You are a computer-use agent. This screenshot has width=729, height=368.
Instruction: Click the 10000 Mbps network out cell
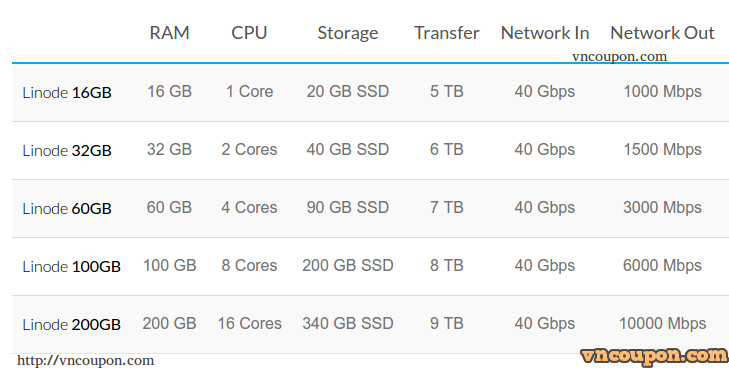[663, 323]
